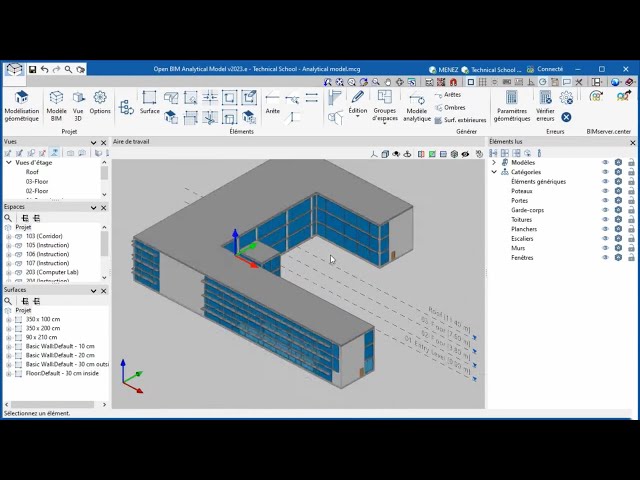The height and width of the screenshot is (480, 640).
Task: Select the Roof floor view
Action: click(x=32, y=172)
